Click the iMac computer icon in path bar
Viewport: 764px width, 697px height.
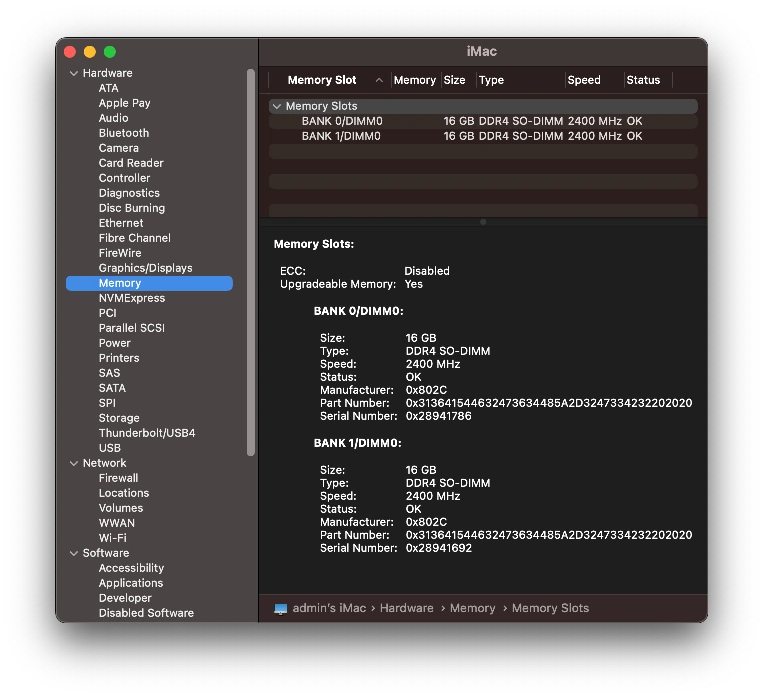click(x=281, y=608)
